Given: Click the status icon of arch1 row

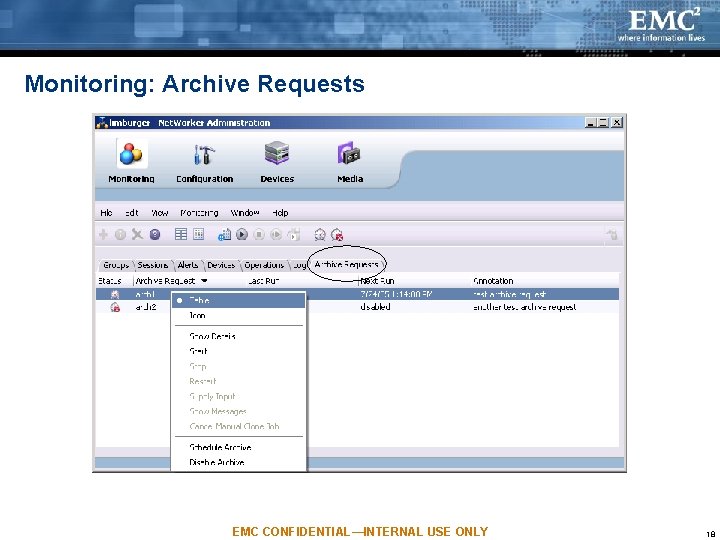Looking at the screenshot, I should pos(115,294).
